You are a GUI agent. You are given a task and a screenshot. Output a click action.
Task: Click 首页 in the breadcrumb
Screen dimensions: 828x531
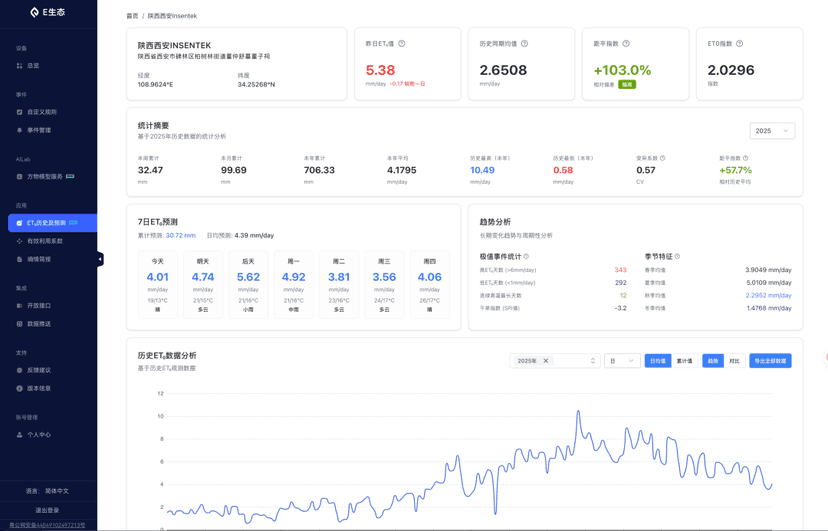point(132,16)
